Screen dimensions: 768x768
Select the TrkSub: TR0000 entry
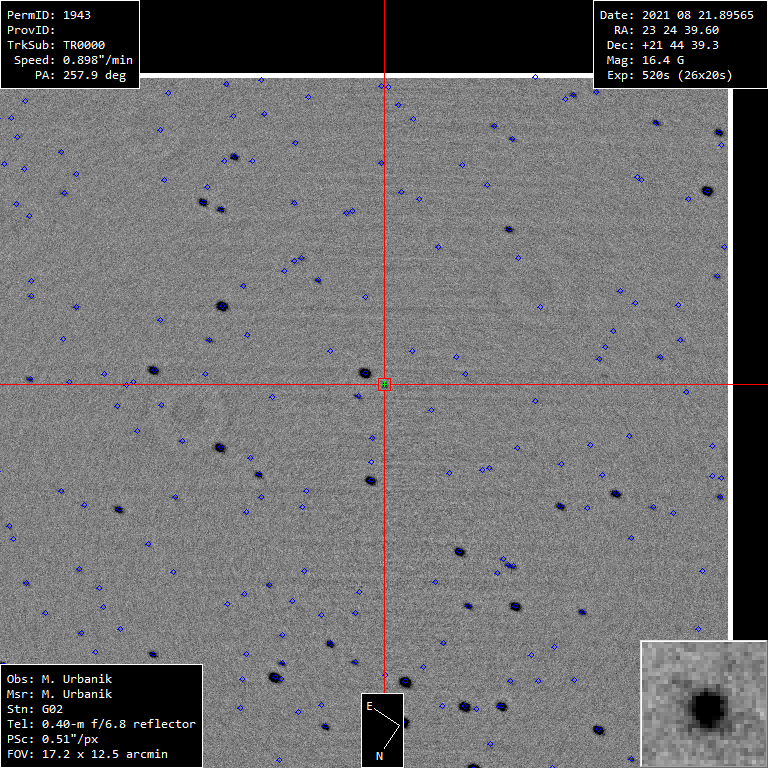56,45
